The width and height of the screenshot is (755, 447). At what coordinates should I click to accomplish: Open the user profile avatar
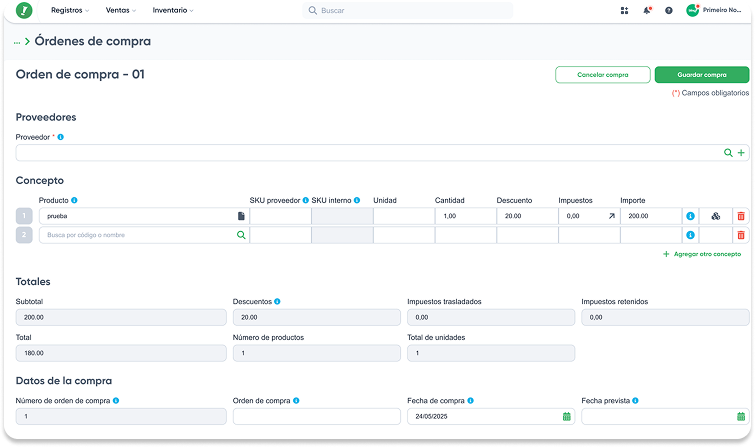pyautogui.click(x=692, y=10)
